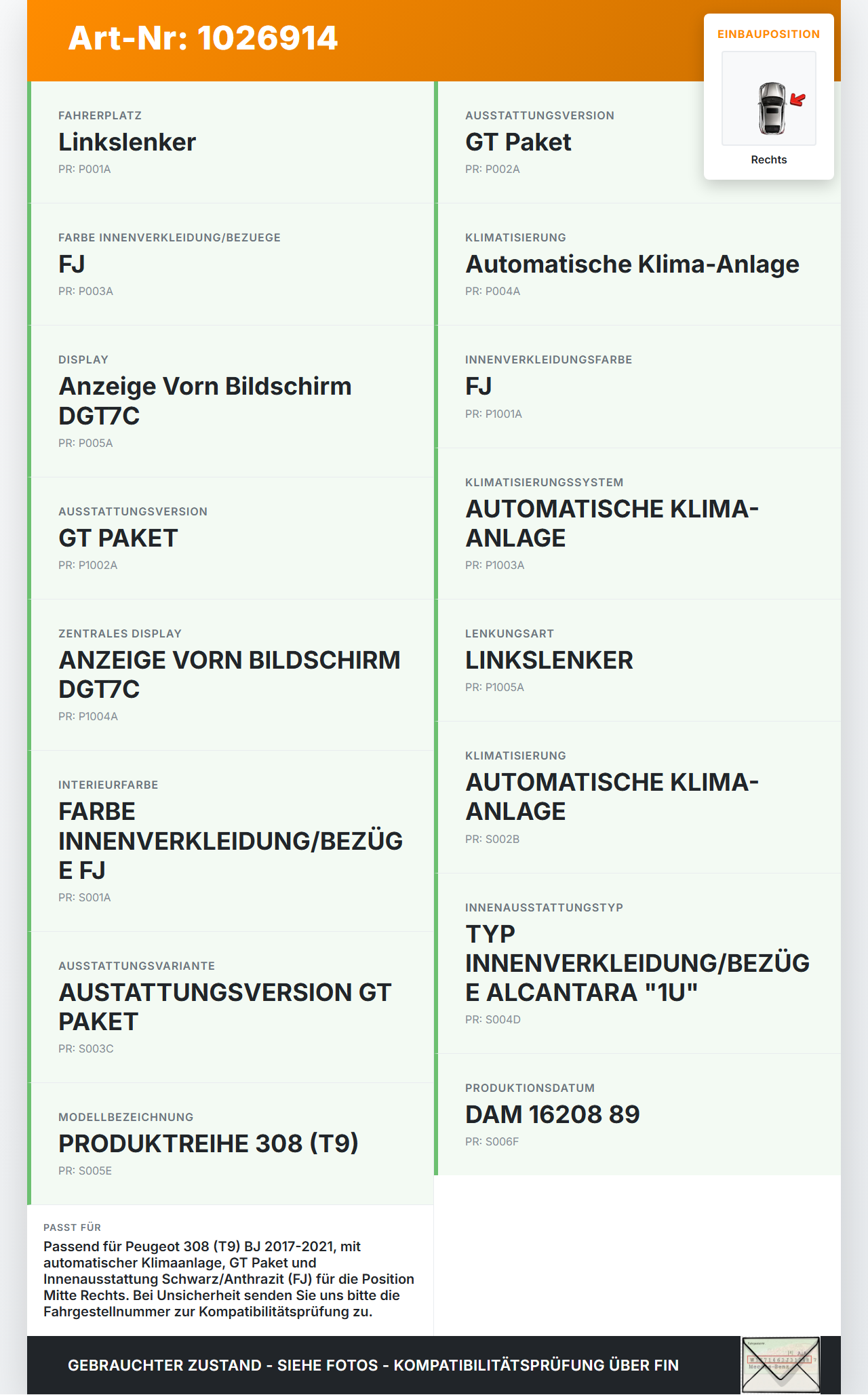Select the AUSSTATTUNGSVARIANTE GT PAKET card
The height and width of the screenshot is (1395, 868).
[231, 1007]
